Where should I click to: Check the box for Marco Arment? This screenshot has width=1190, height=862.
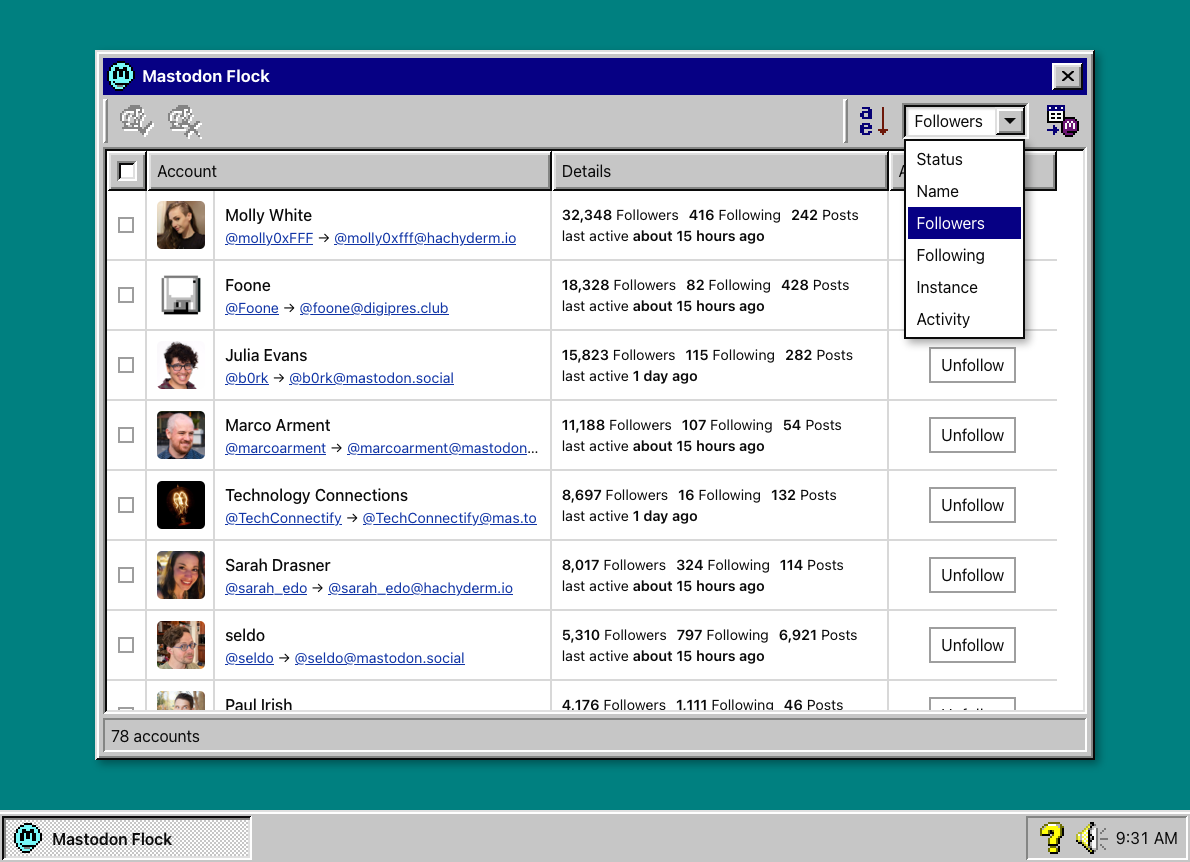pyautogui.click(x=126, y=435)
